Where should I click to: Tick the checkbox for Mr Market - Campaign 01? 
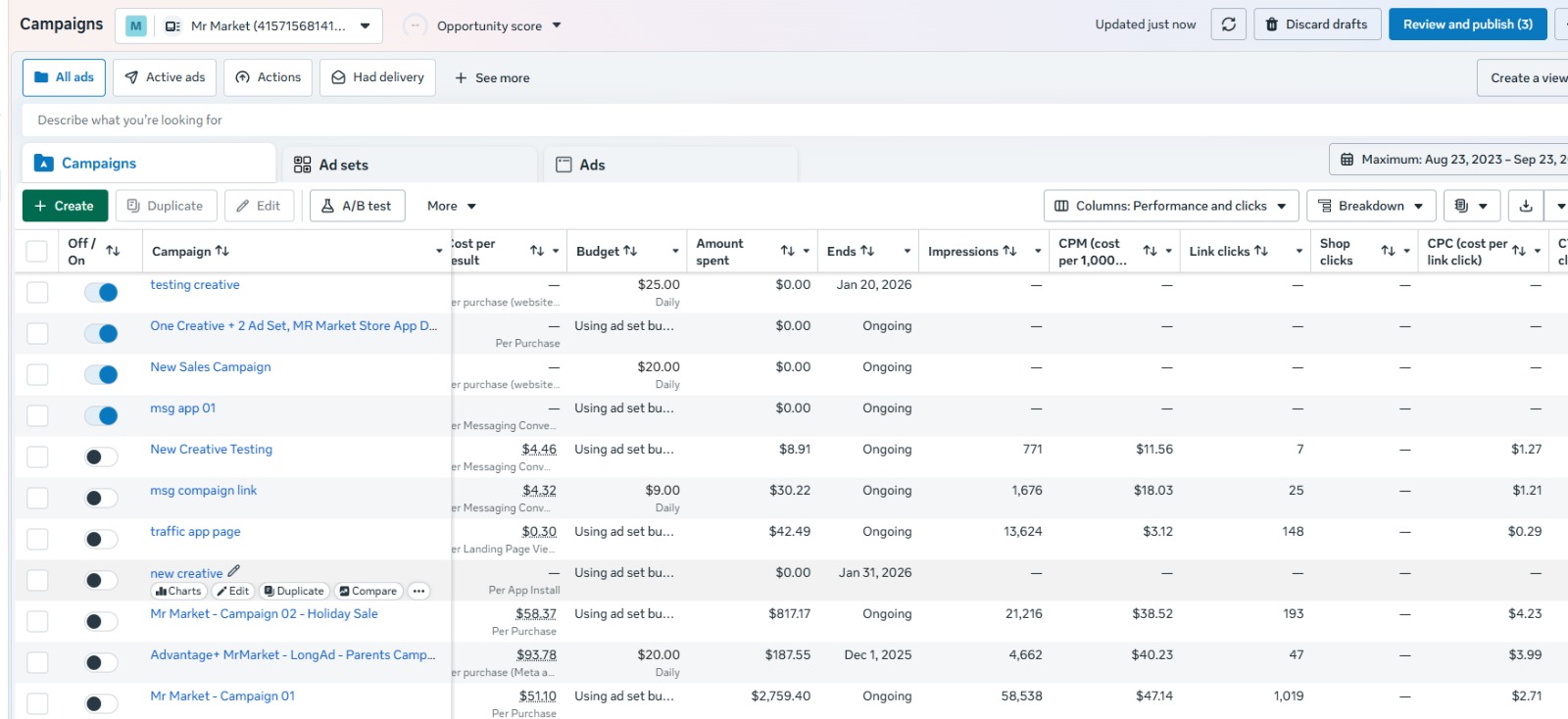click(x=37, y=703)
